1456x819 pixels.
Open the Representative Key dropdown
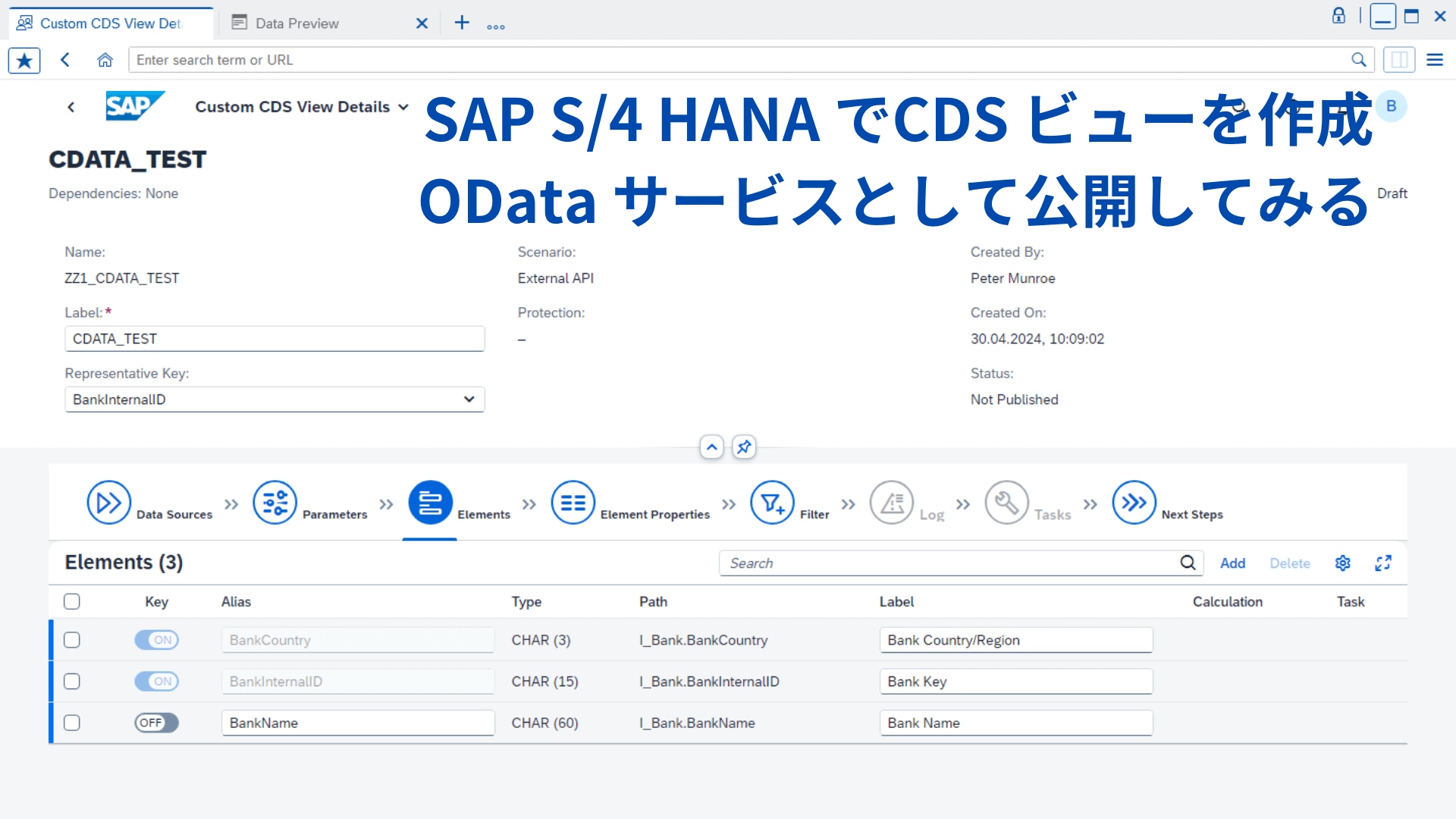coord(469,399)
